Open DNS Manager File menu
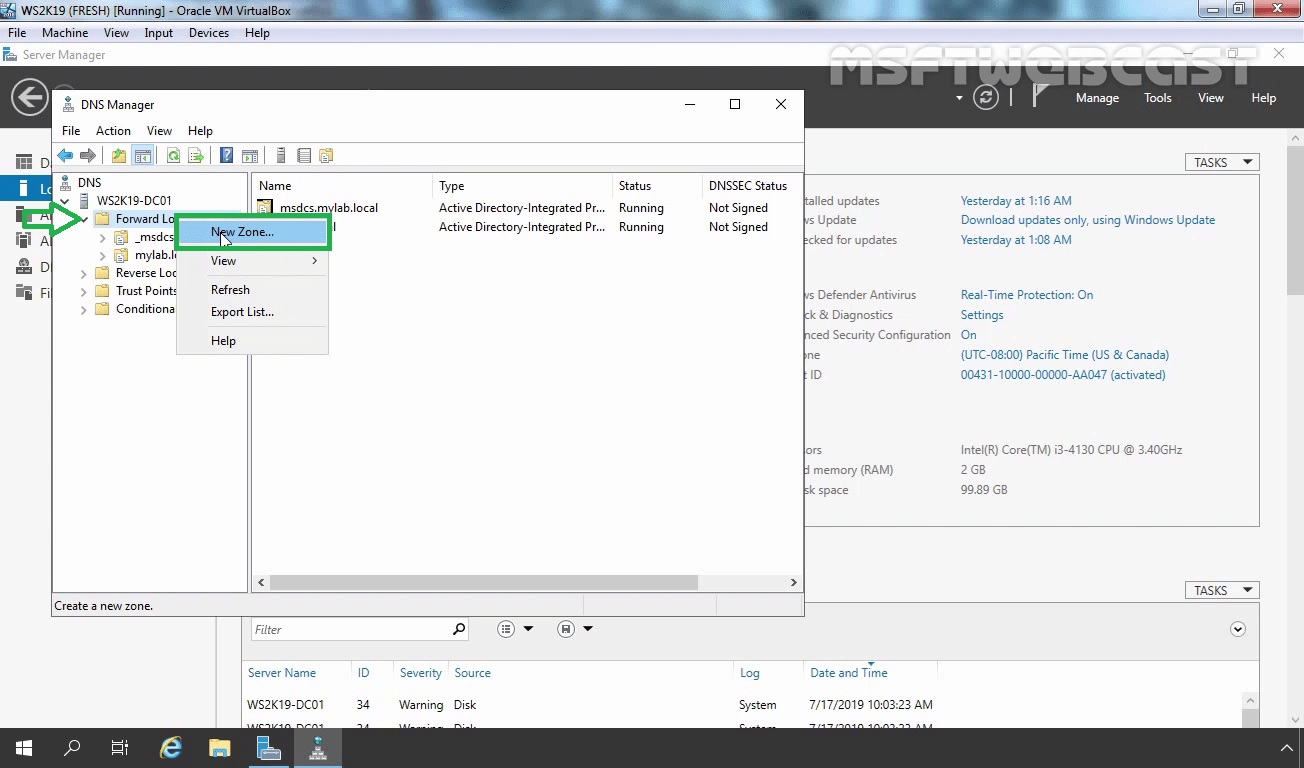Image resolution: width=1304 pixels, height=768 pixels. [x=71, y=131]
